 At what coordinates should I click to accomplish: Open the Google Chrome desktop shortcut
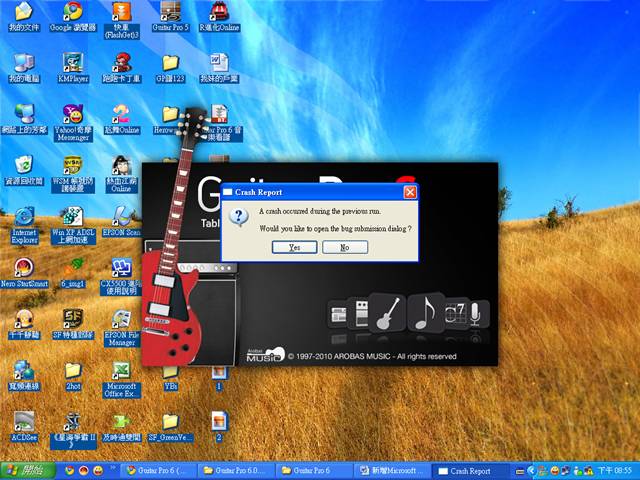[x=73, y=17]
